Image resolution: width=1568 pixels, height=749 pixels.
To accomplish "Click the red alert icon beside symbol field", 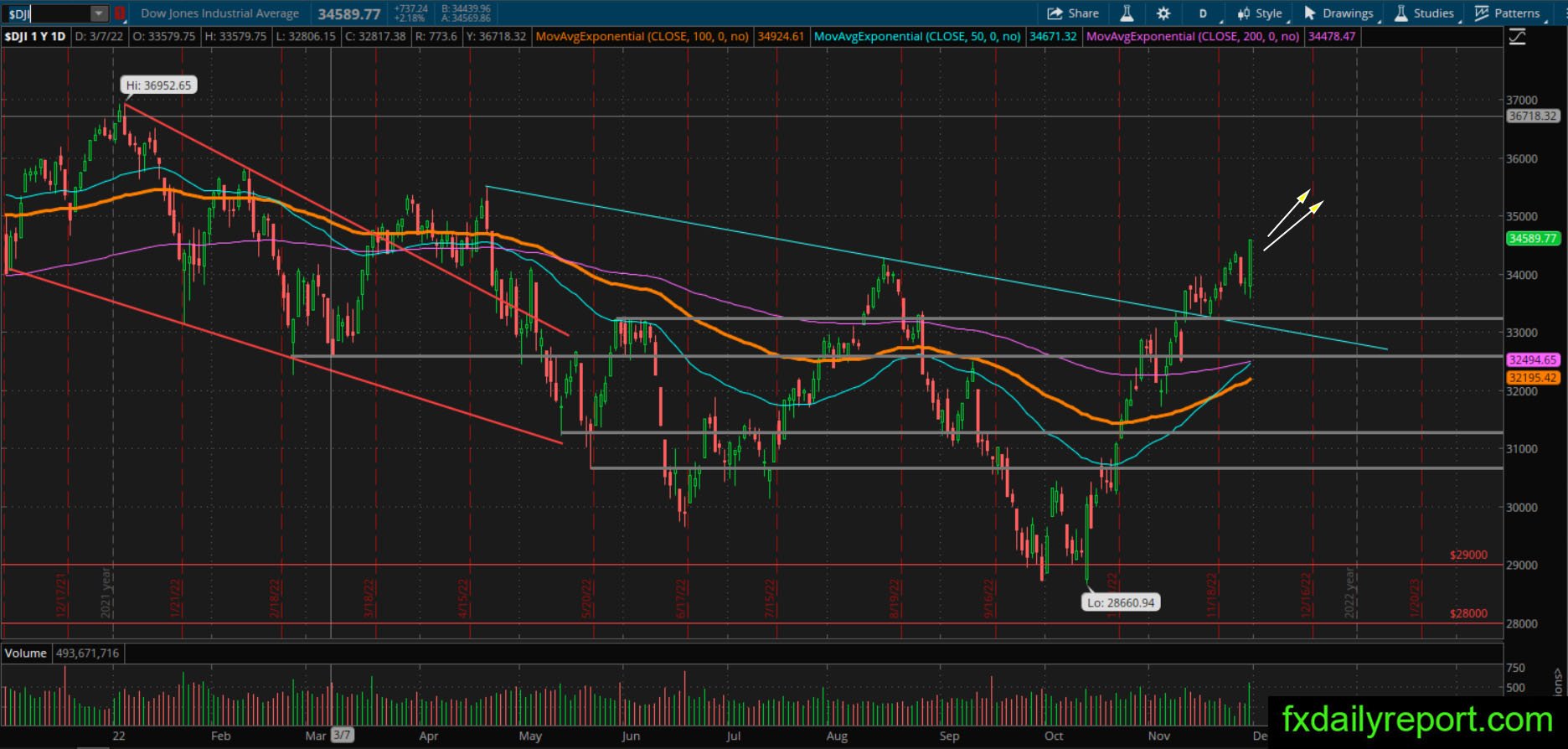I will 120,13.
